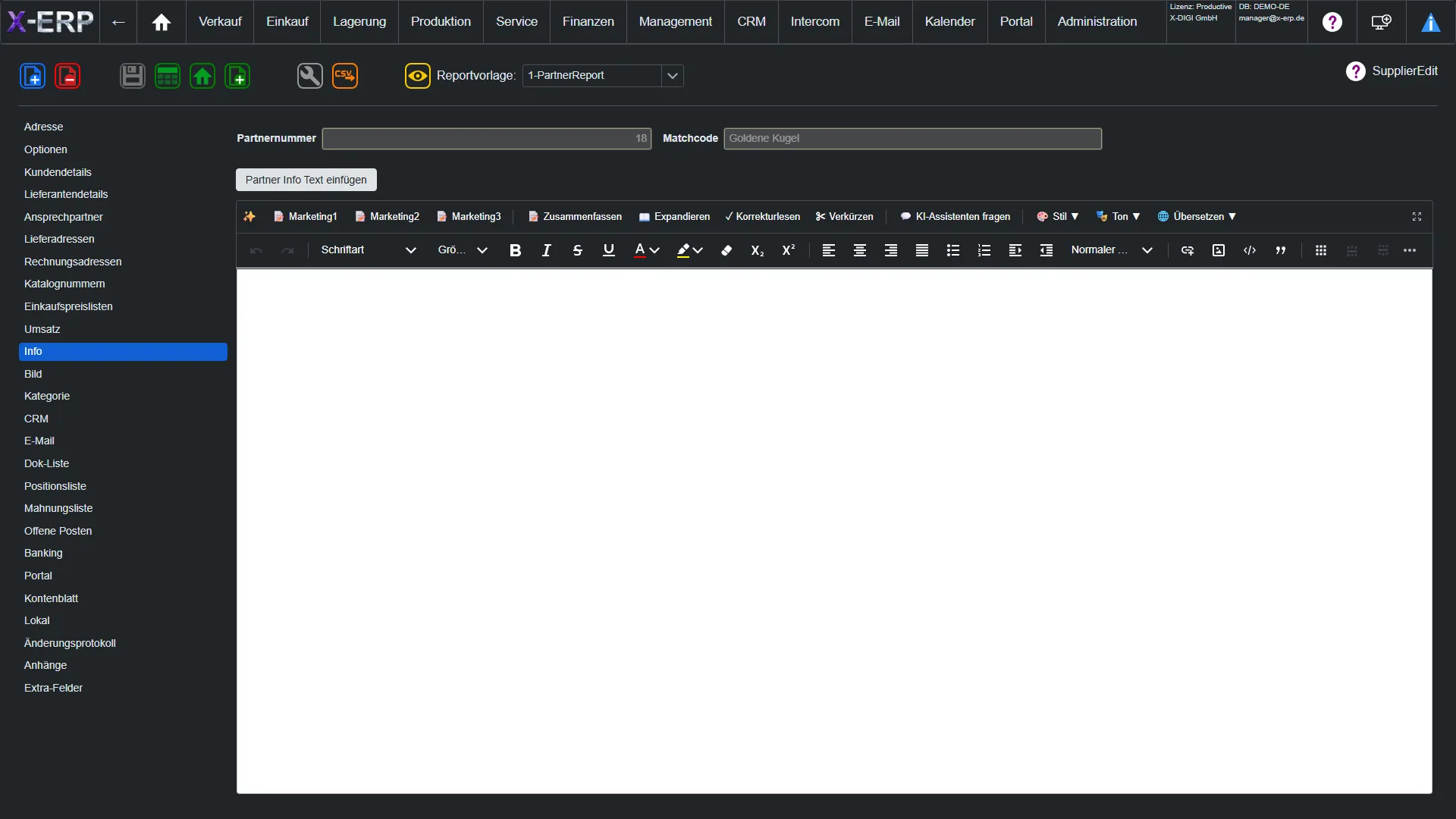The width and height of the screenshot is (1456, 819).
Task: Click the SupplierEdit help question mark
Action: (1355, 71)
